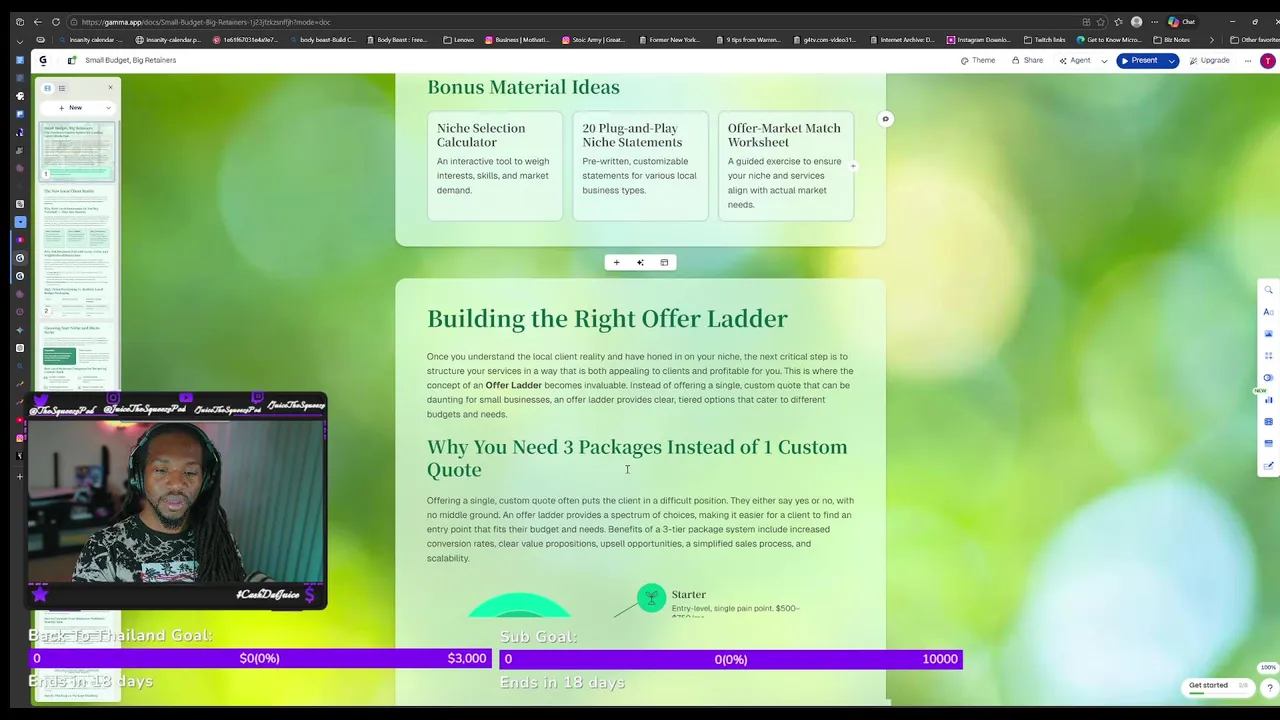
Task: Switch sidebar to list outline view
Action: click(x=61, y=88)
